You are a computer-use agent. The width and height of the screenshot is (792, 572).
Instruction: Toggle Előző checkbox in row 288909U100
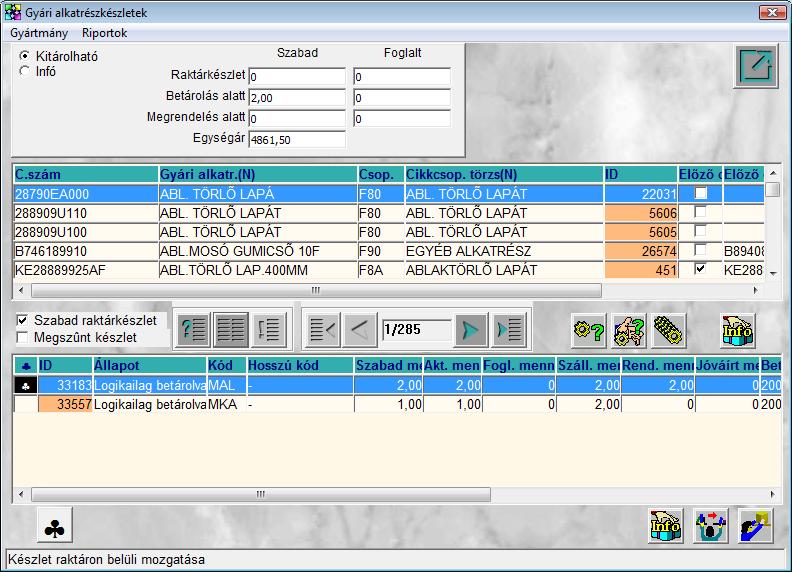pyautogui.click(x=701, y=231)
